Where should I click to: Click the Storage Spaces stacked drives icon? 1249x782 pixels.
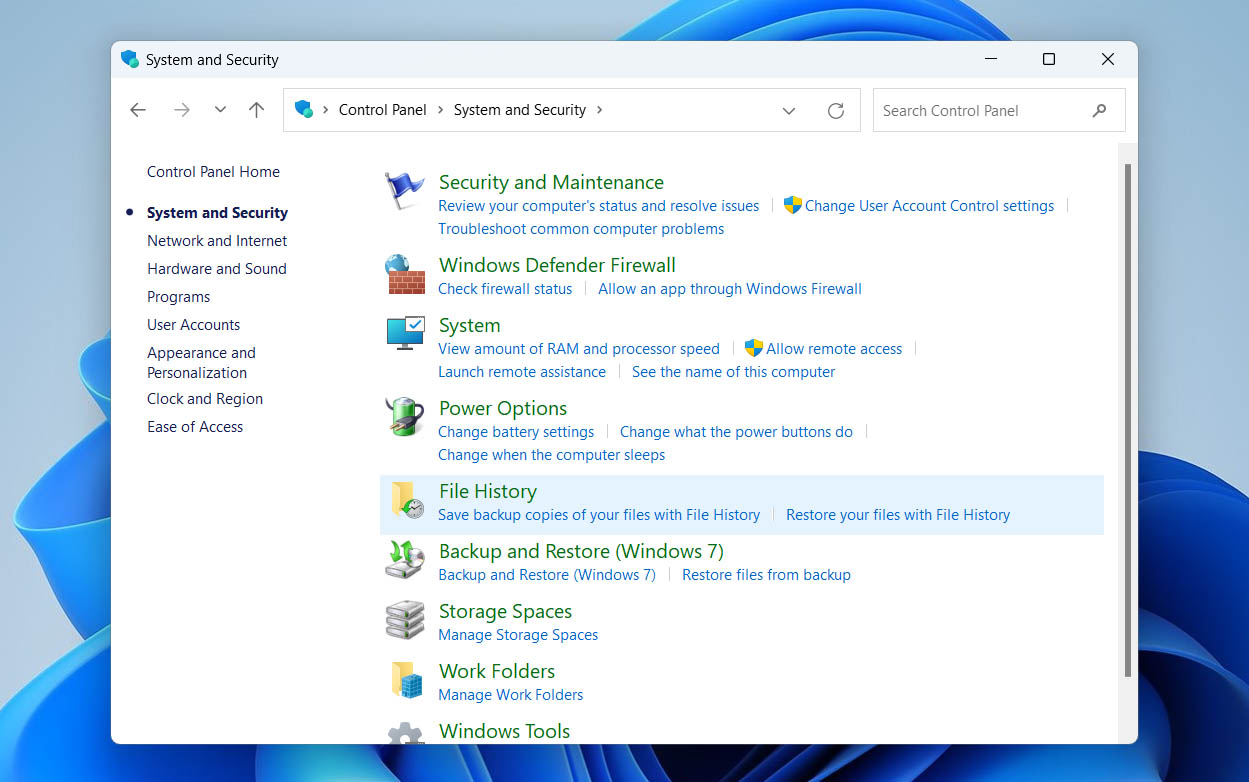[x=405, y=620]
